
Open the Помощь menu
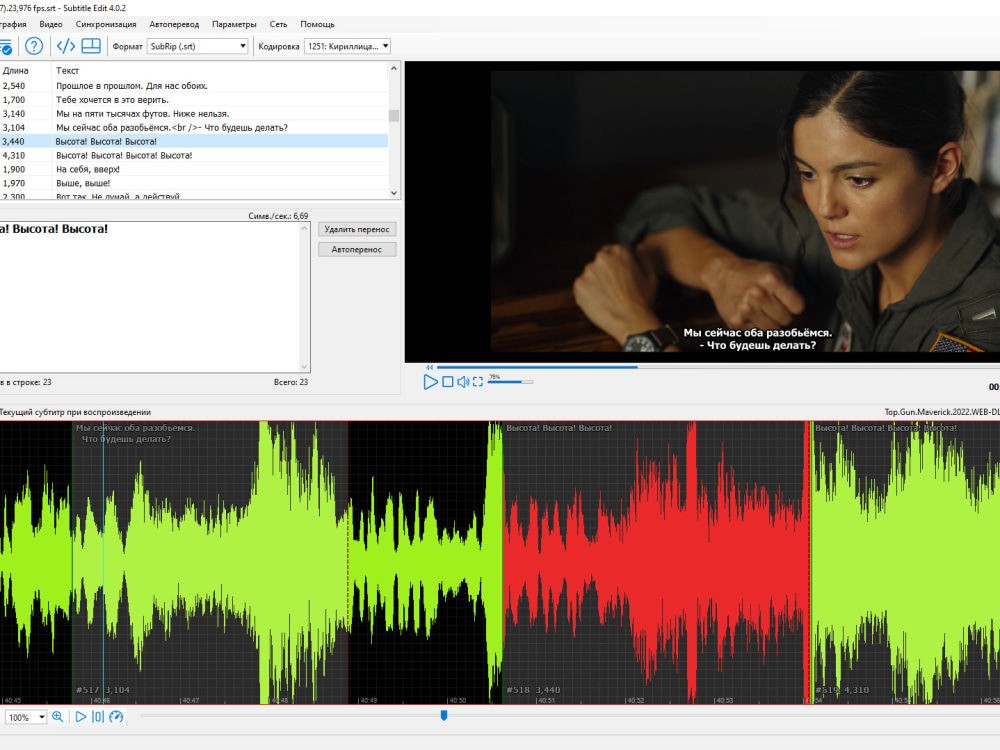[317, 24]
